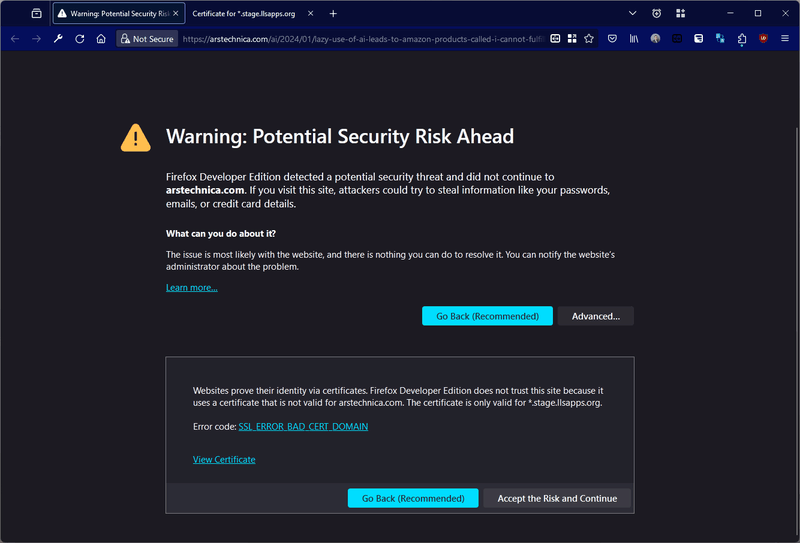Click the Not Secure site info
This screenshot has width=800, height=543.
click(x=147, y=39)
